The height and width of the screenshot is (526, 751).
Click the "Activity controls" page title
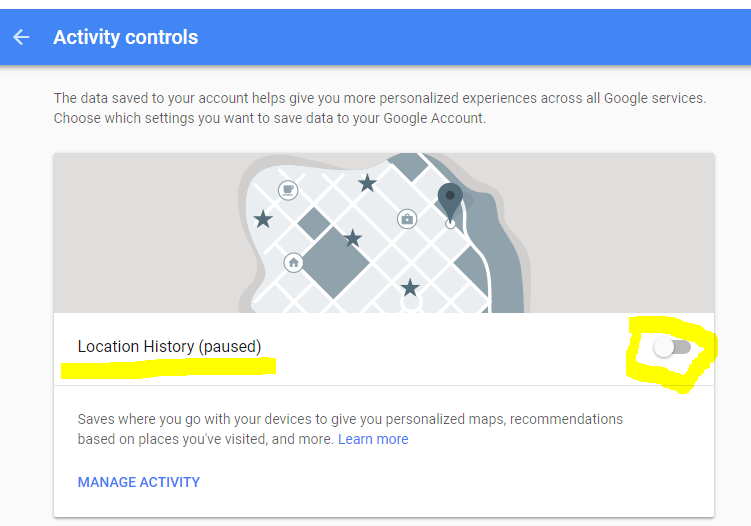click(x=125, y=38)
